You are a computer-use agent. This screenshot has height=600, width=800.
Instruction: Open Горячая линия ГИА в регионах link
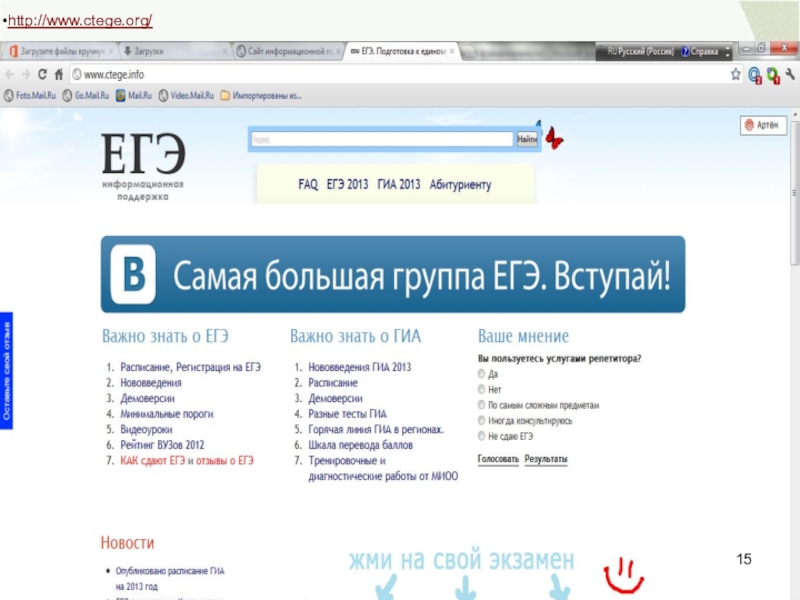point(376,430)
